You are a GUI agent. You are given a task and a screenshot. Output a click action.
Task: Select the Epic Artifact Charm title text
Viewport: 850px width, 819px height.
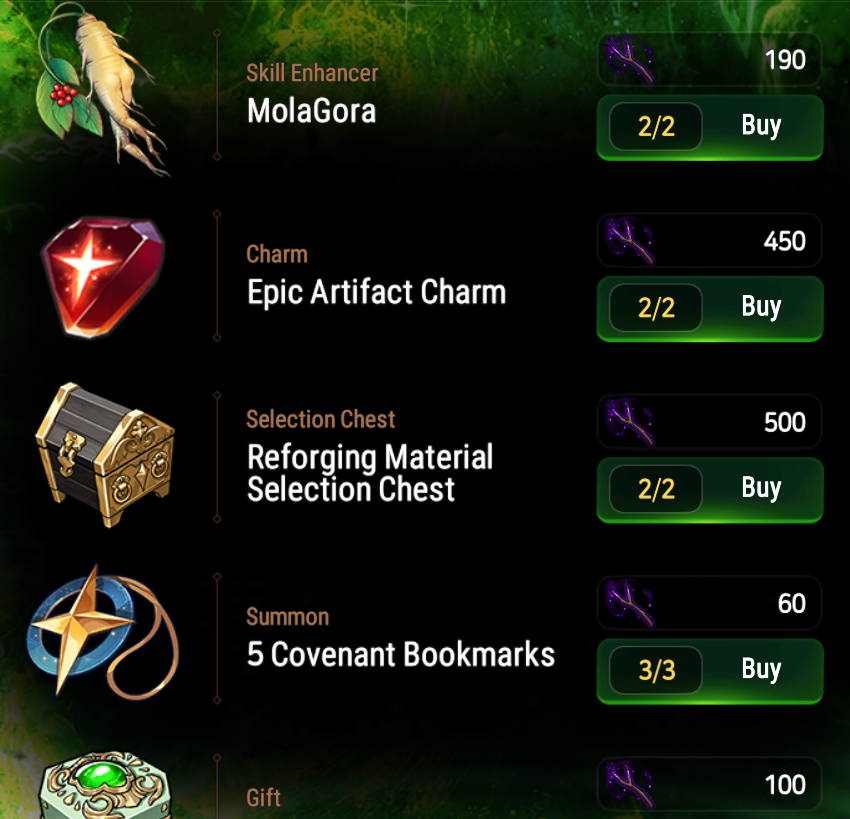pyautogui.click(x=377, y=293)
